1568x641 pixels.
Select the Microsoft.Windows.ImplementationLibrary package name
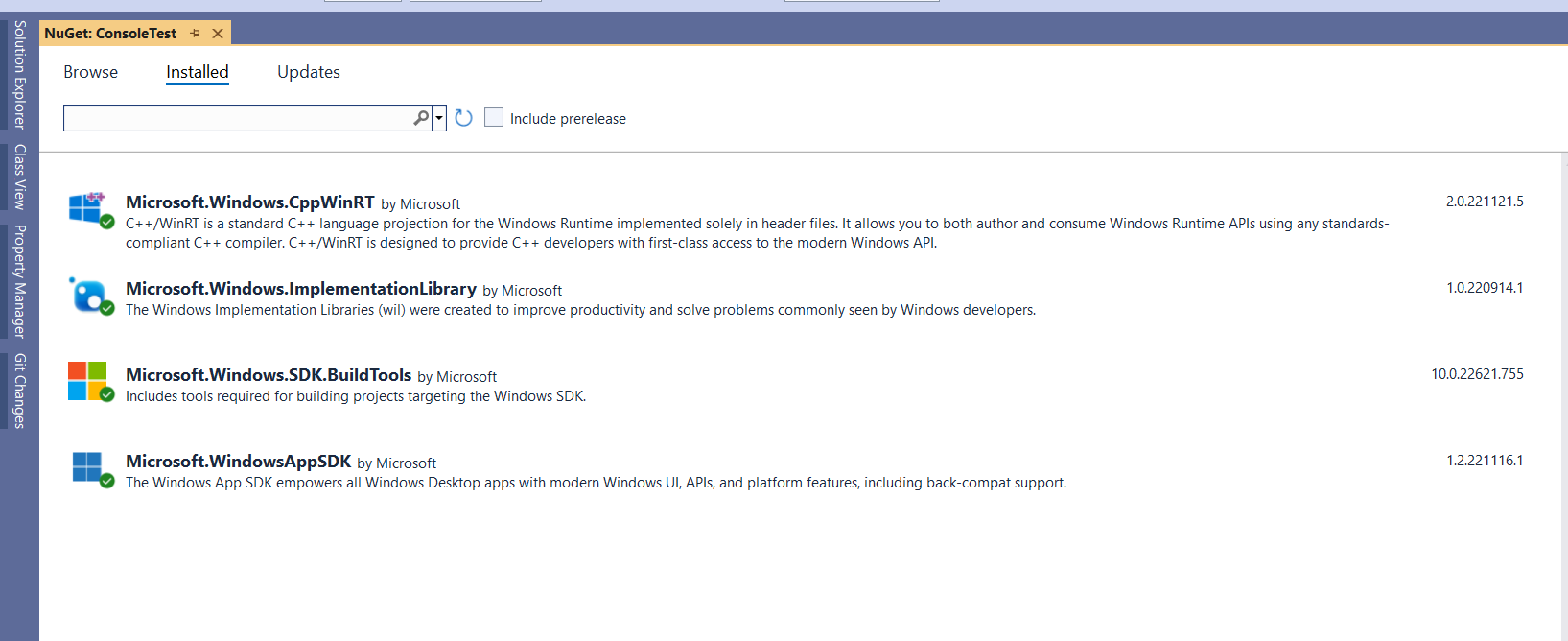[301, 289]
